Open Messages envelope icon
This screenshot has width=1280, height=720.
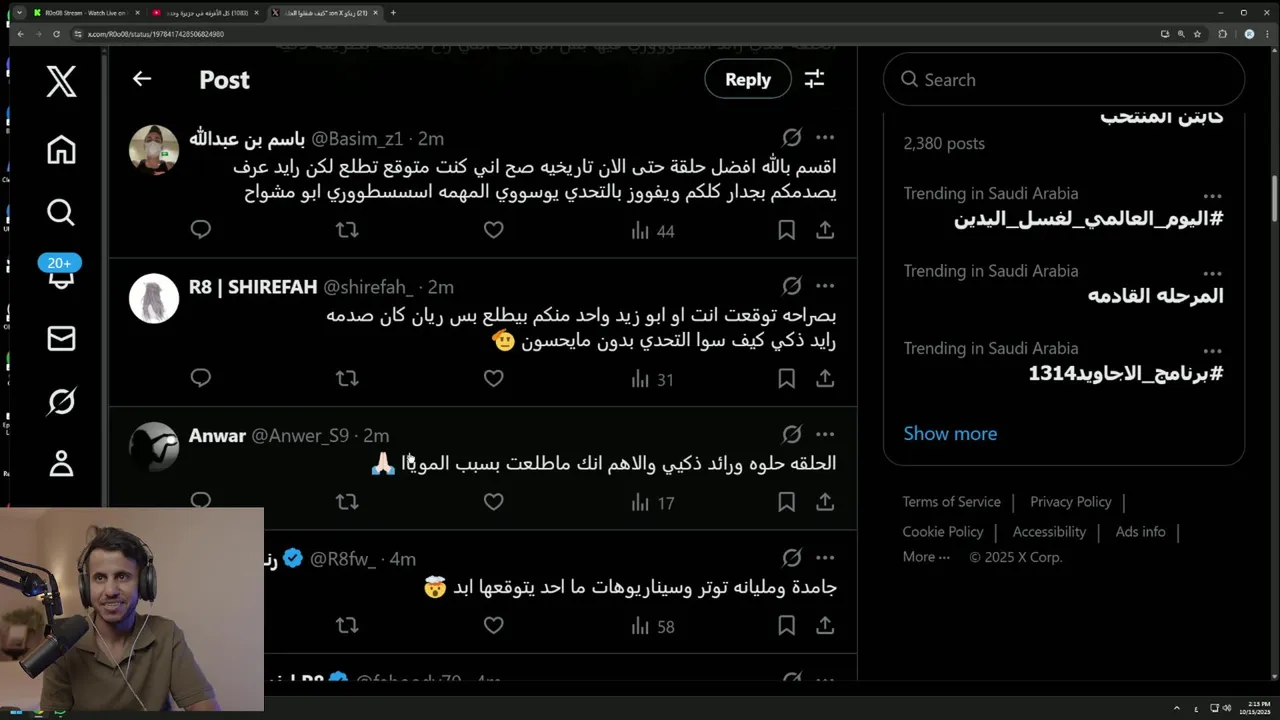61,338
